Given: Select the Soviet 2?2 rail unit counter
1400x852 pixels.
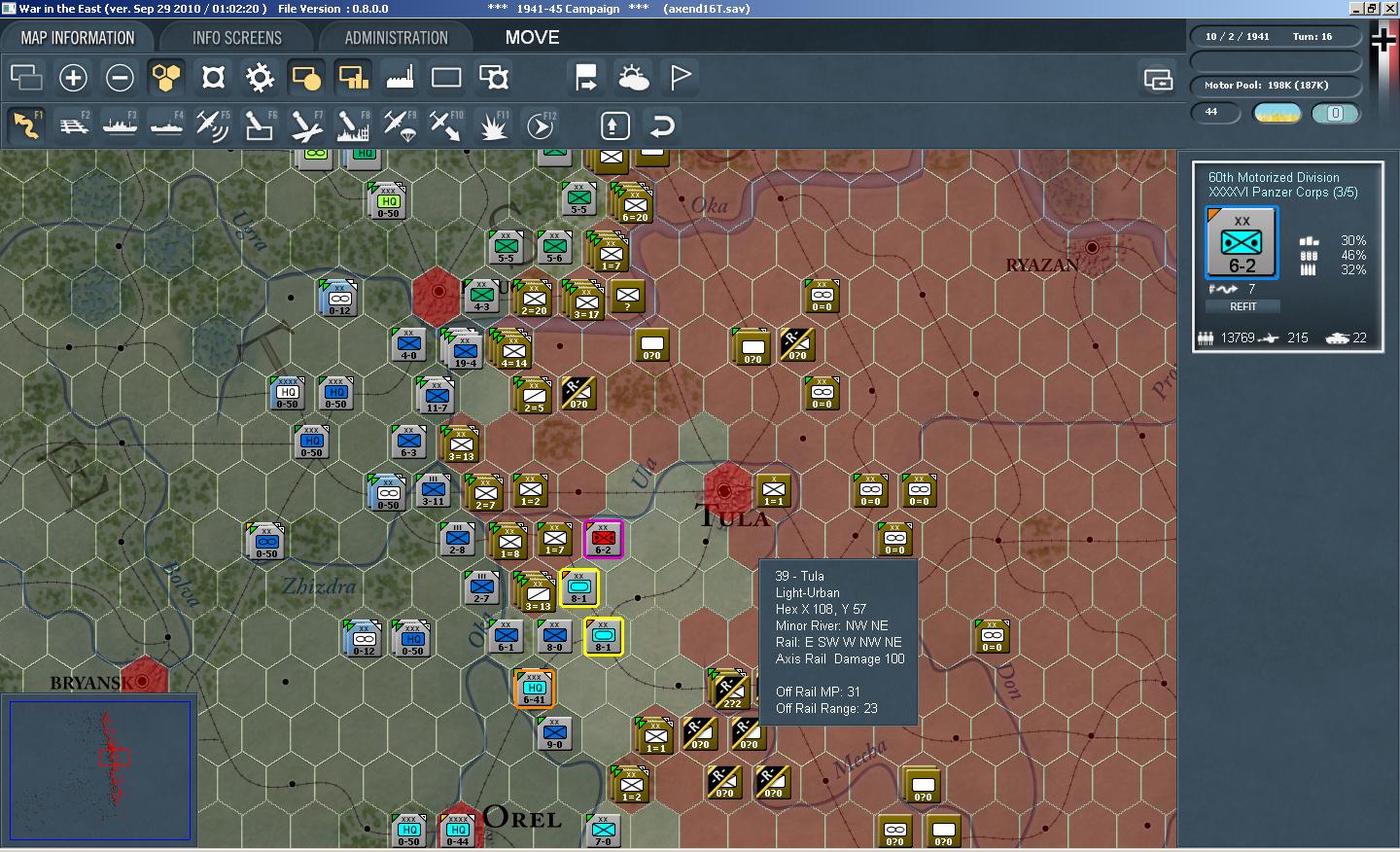Looking at the screenshot, I should click(x=728, y=689).
